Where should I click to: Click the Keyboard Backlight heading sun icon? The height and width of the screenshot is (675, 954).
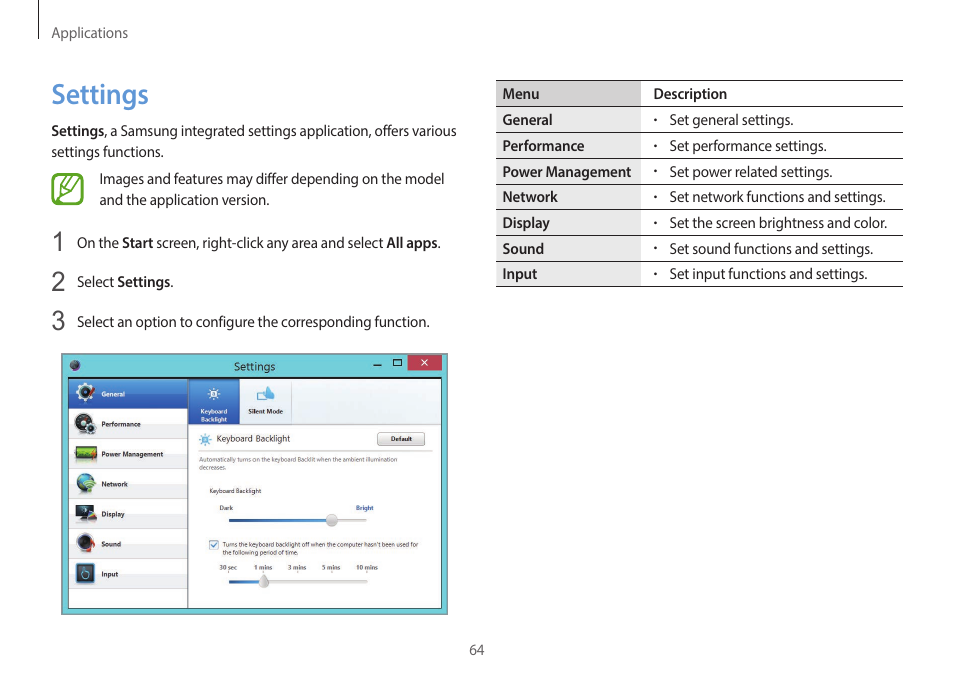pyautogui.click(x=205, y=439)
